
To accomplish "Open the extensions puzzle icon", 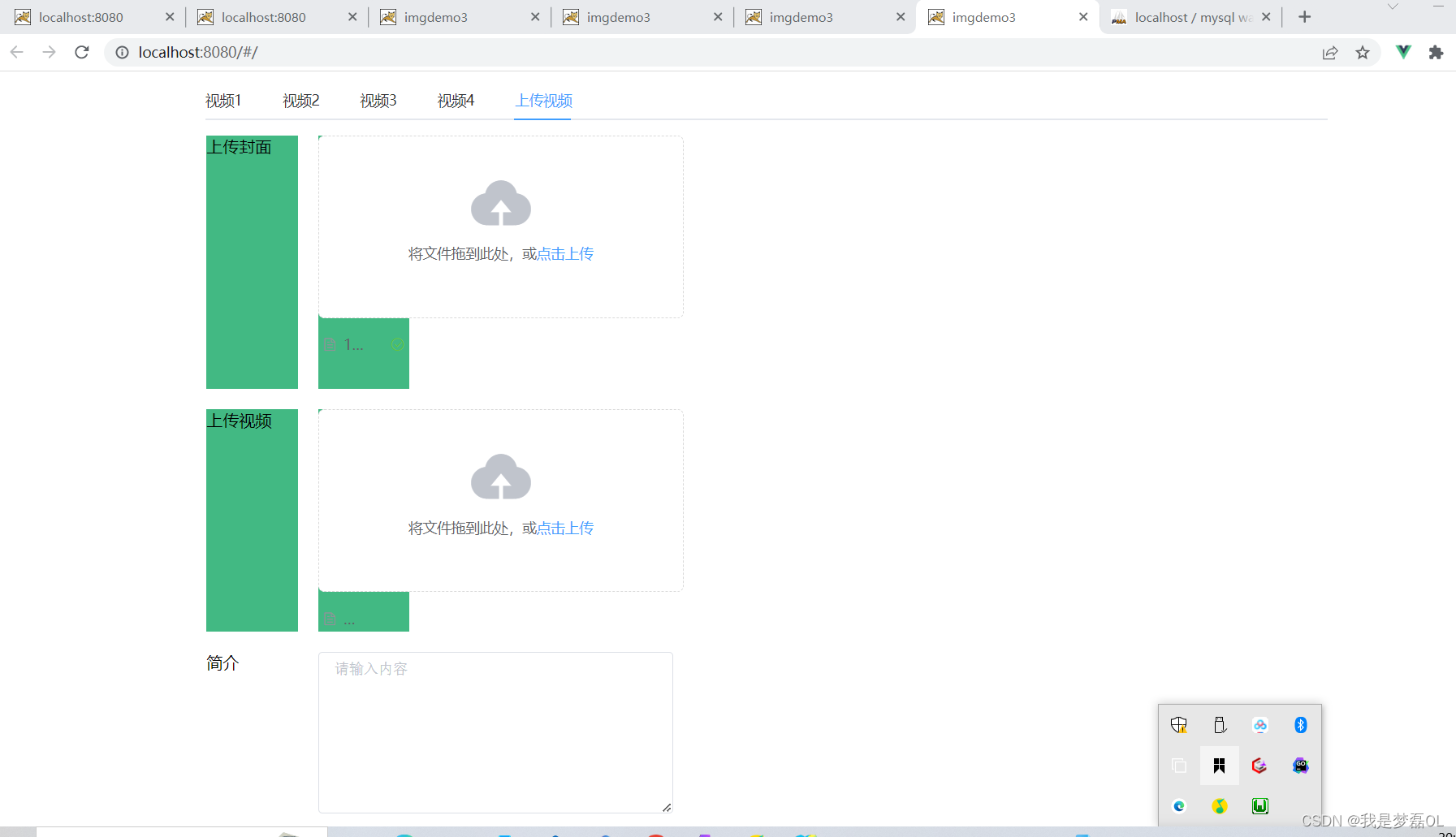I will point(1436,53).
